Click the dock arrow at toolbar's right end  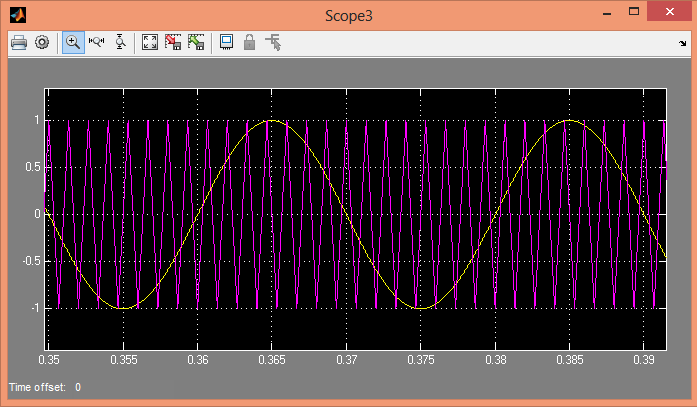682,43
